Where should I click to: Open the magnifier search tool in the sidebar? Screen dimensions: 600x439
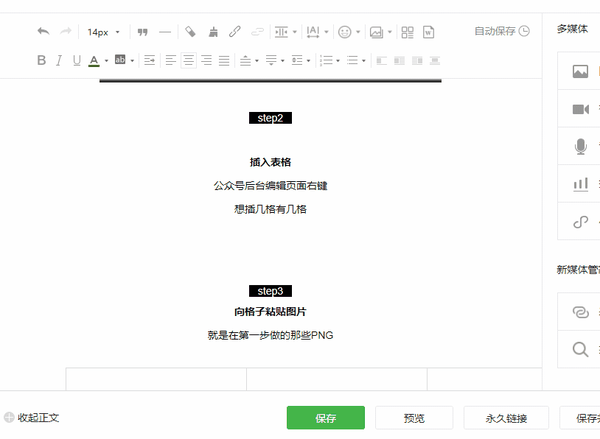580,349
